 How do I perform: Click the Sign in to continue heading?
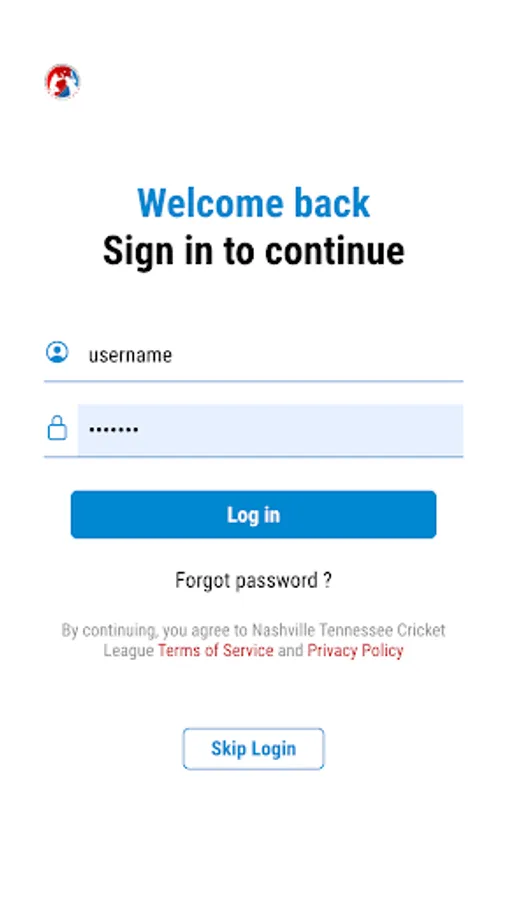(254, 251)
